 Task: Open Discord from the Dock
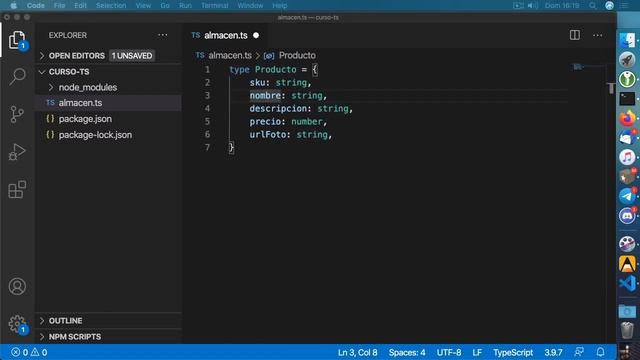pos(627,215)
